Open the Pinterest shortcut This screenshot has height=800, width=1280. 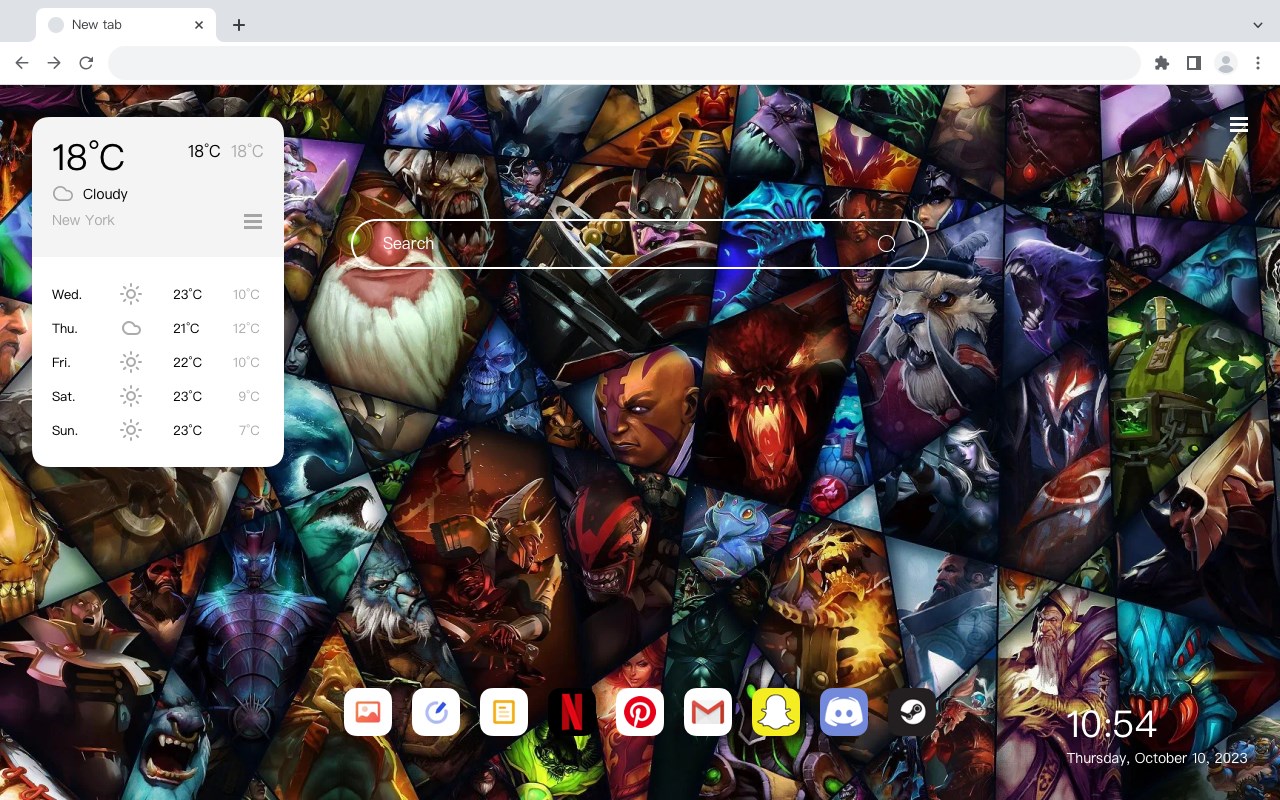pos(640,712)
